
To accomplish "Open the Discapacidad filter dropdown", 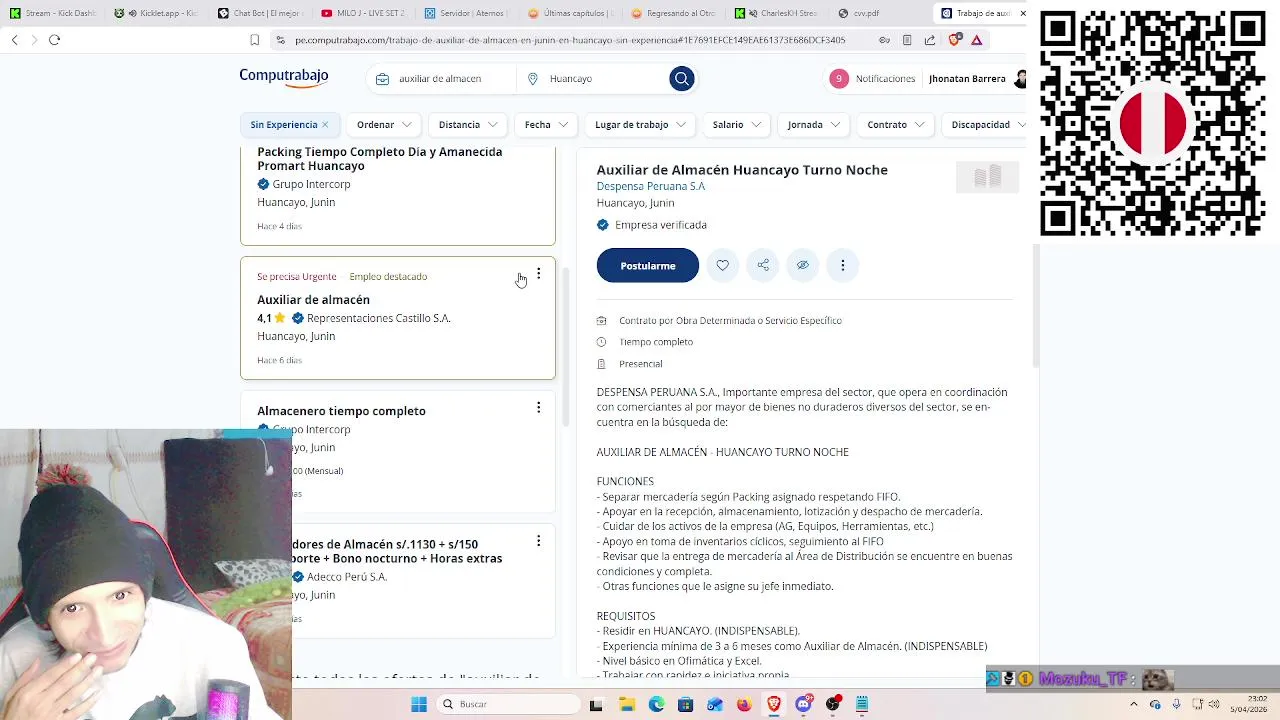I will pyautogui.click(x=986, y=125).
